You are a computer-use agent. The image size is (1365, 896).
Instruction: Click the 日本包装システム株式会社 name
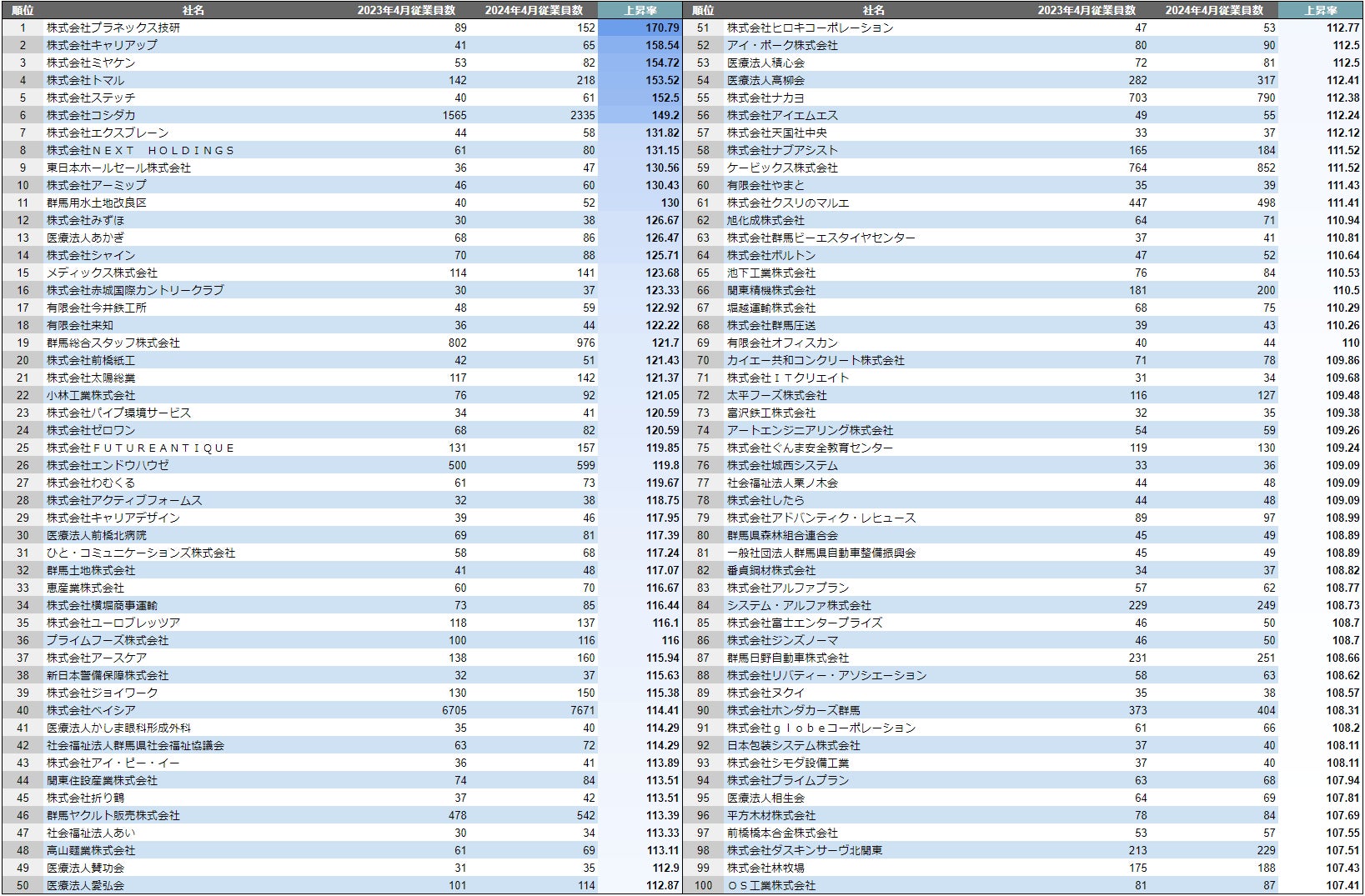[794, 745]
